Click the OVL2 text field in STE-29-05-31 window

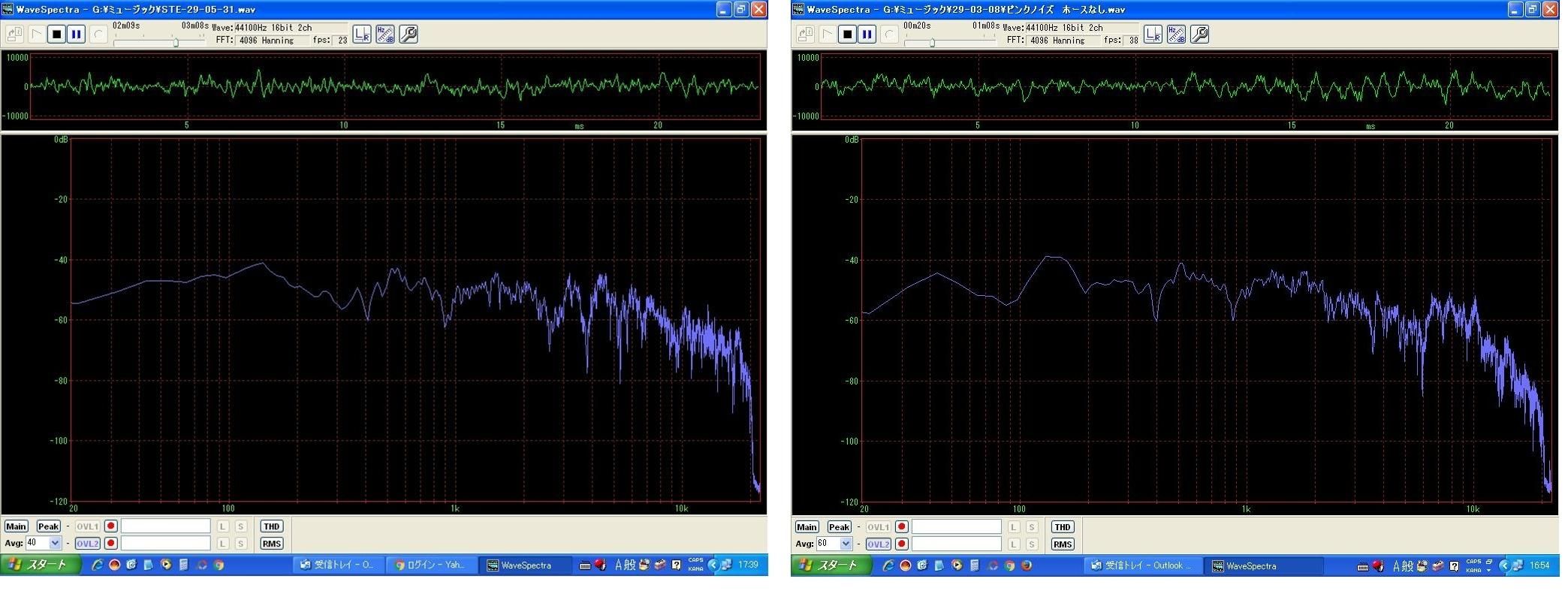click(165, 543)
